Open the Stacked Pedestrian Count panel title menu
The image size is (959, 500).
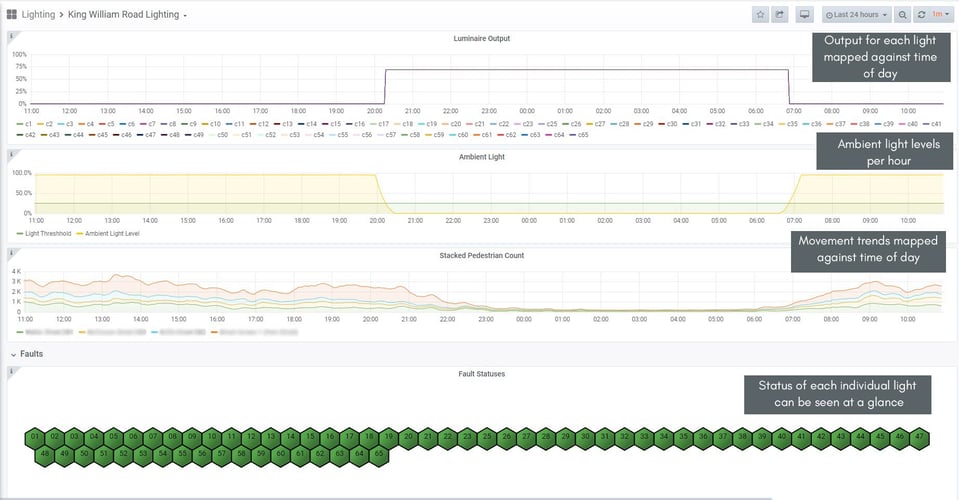click(481, 255)
